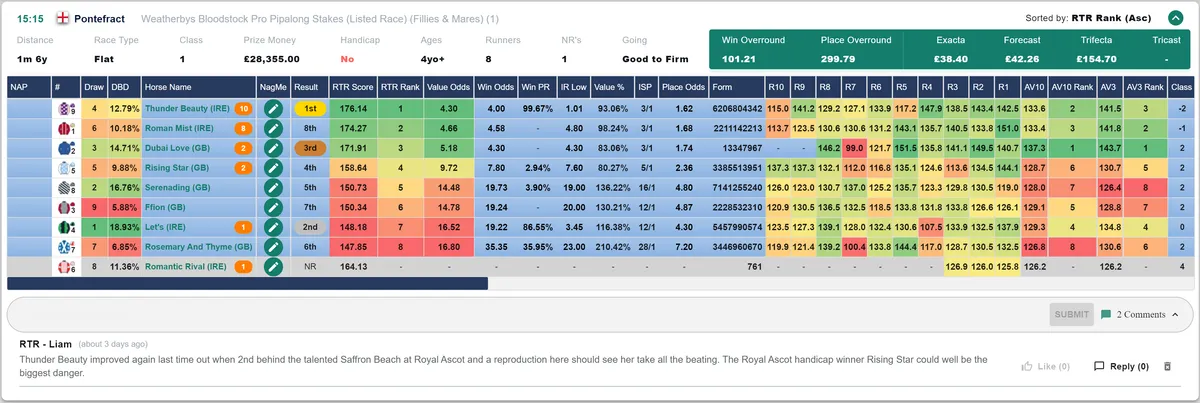The image size is (1200, 403).
Task: Open Serenading (GB) horse link
Action: [178, 188]
